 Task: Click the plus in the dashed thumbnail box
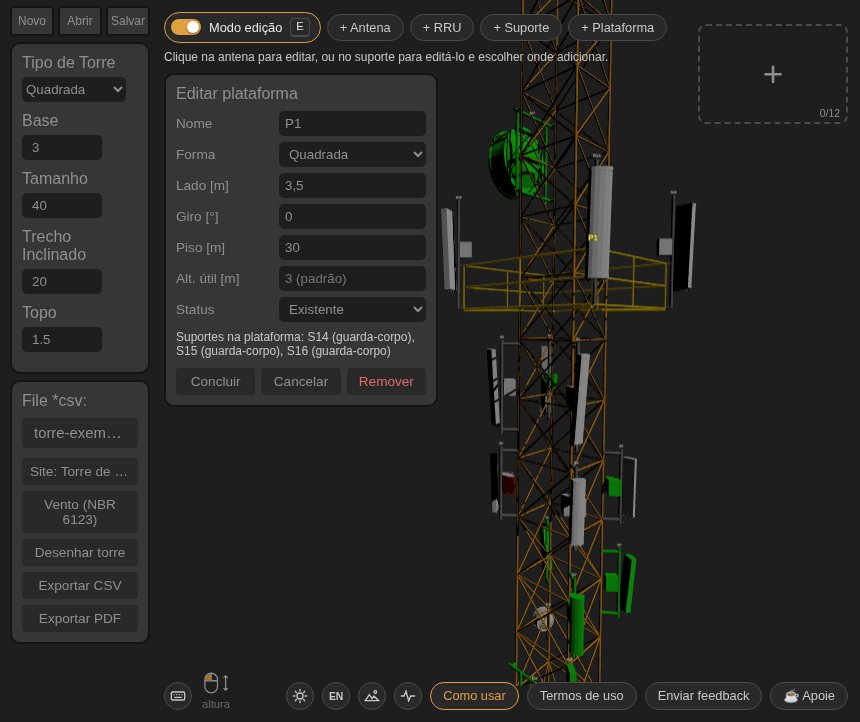click(x=772, y=74)
